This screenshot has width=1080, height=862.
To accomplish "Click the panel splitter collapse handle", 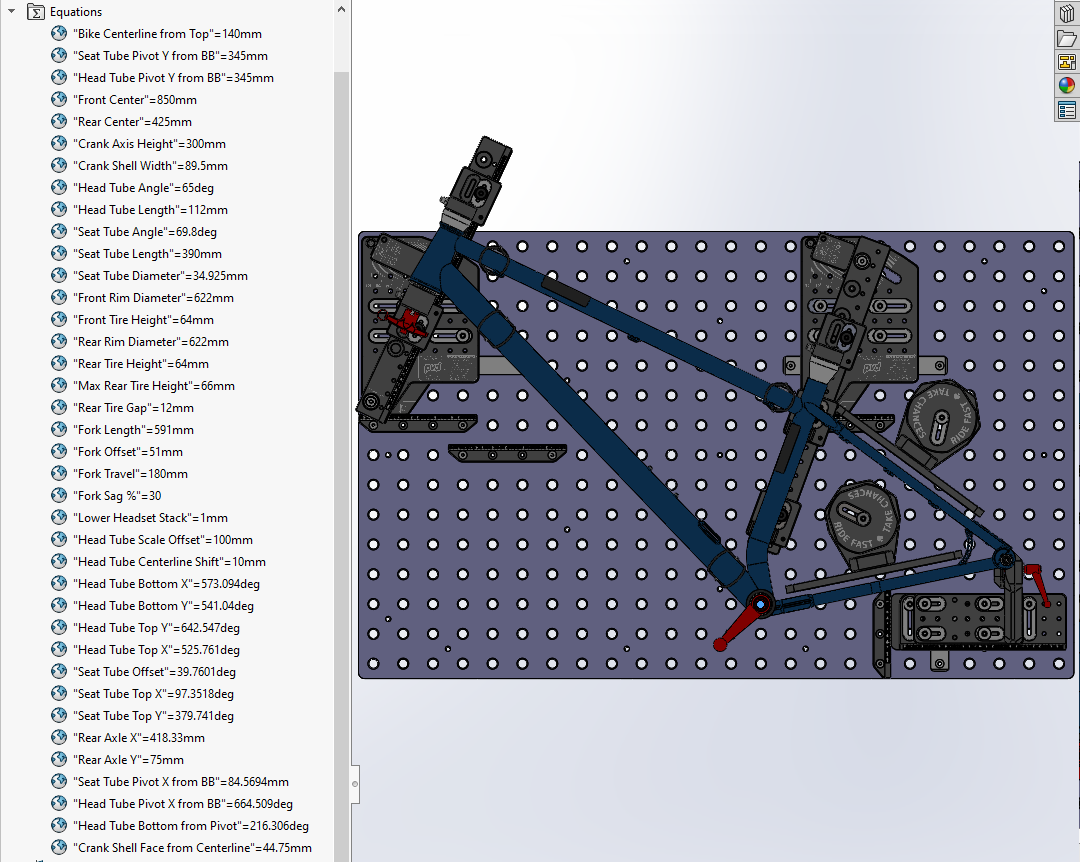I will click(355, 784).
